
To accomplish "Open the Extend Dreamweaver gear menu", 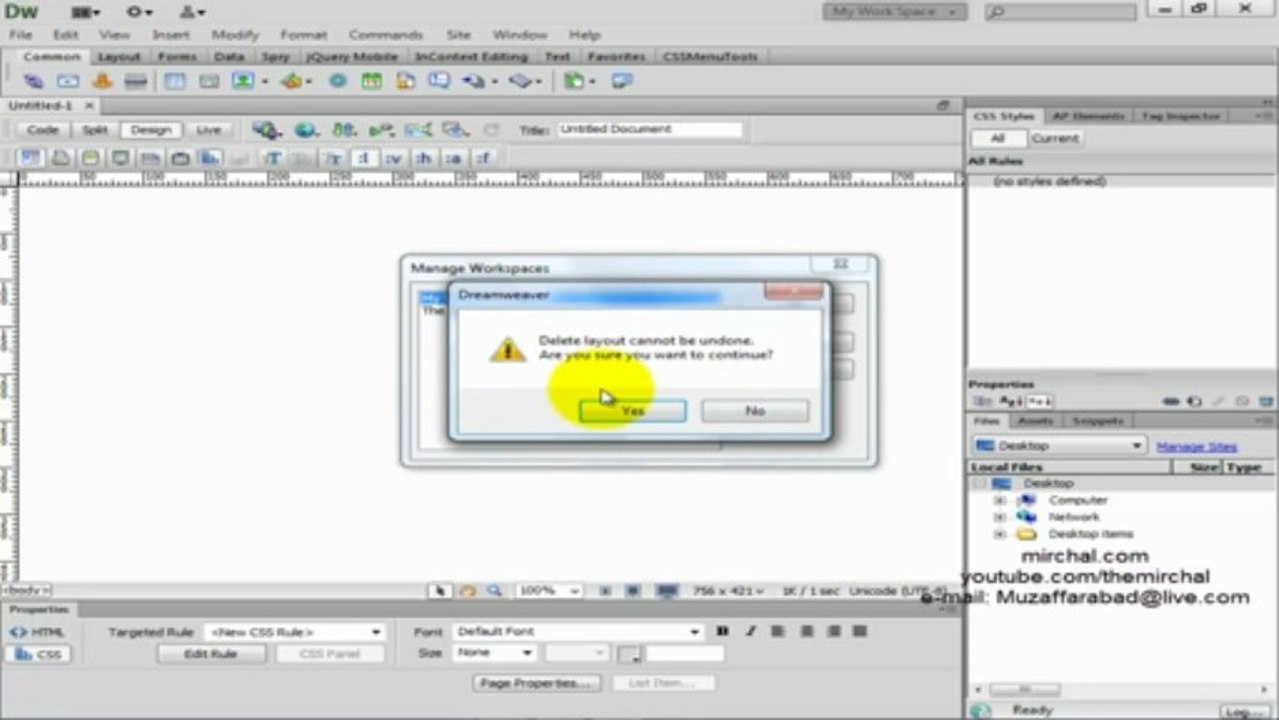I will click(x=139, y=12).
